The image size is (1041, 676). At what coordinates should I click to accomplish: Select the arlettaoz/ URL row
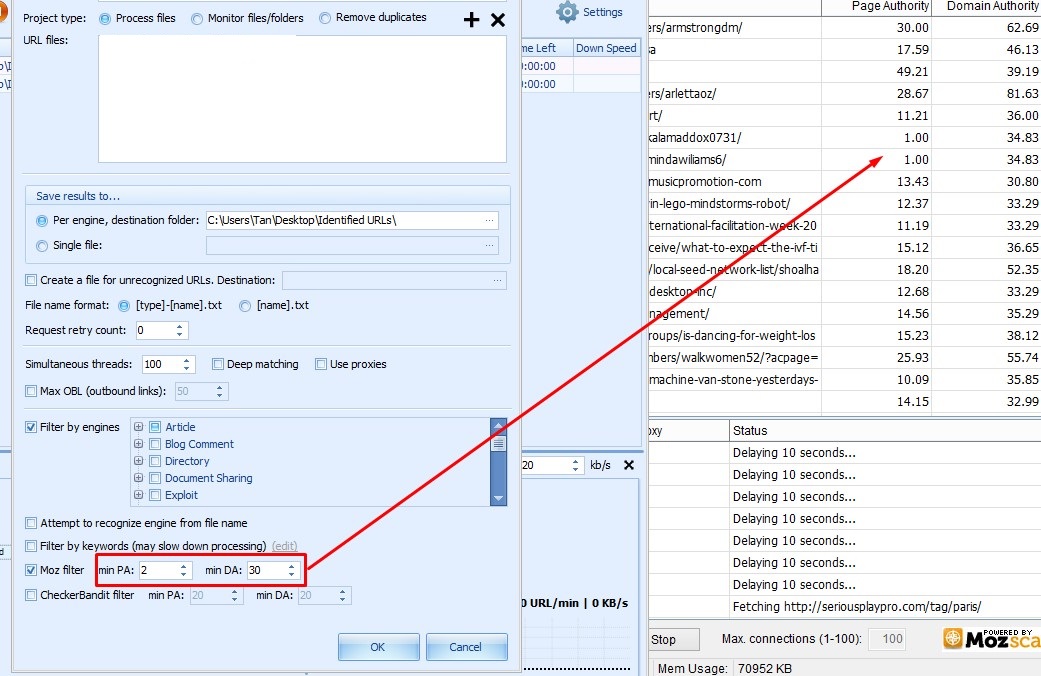click(x=844, y=94)
